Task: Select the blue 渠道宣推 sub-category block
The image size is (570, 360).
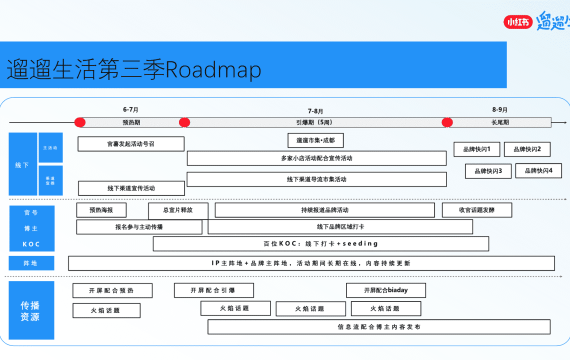Action: [x=51, y=180]
